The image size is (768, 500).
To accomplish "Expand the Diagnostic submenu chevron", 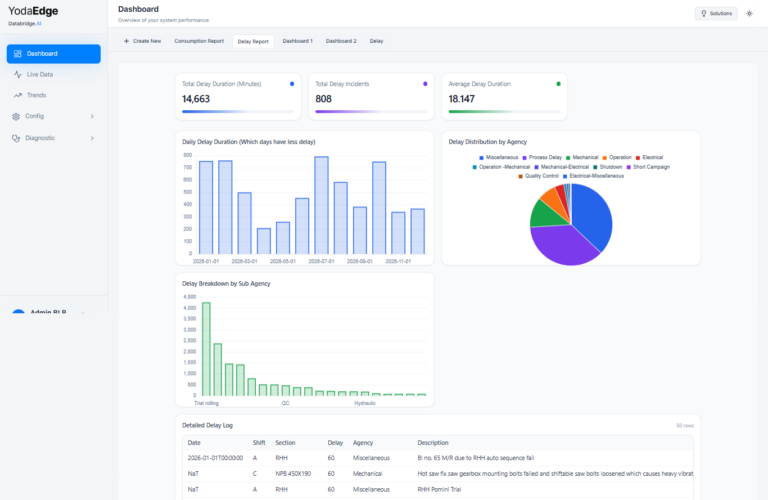I will click(x=92, y=138).
